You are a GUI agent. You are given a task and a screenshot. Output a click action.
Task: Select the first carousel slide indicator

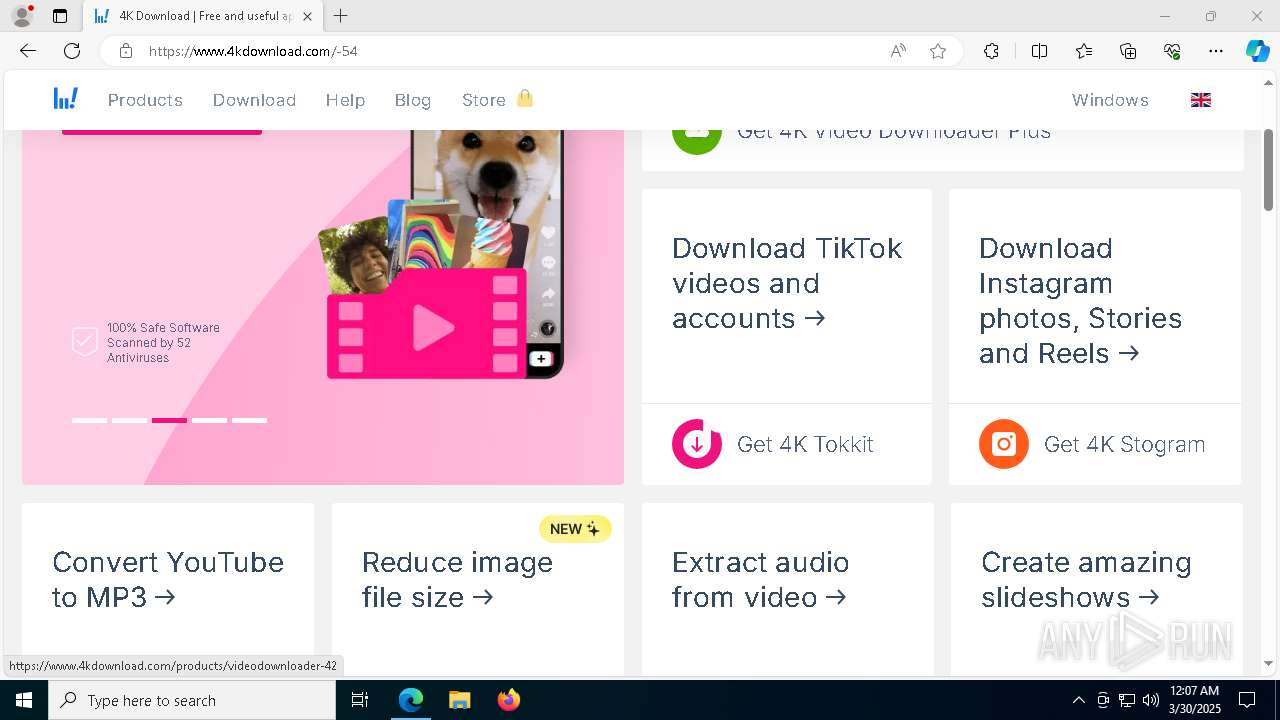click(89, 420)
